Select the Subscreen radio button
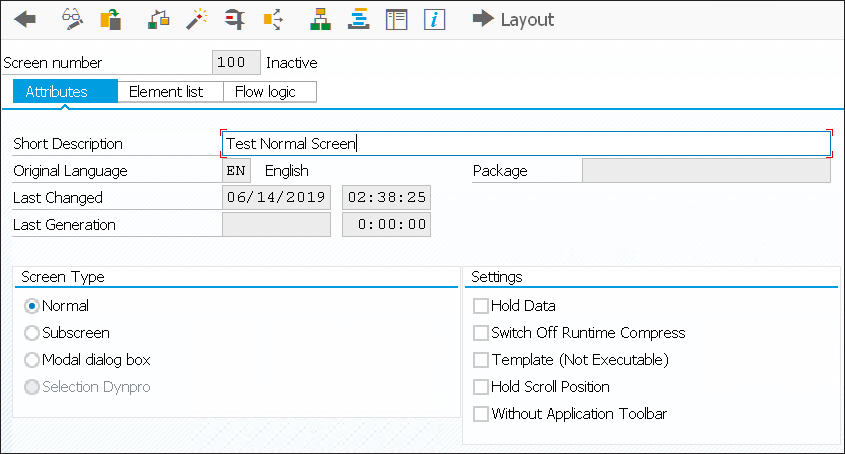This screenshot has width=845, height=454. [x=32, y=333]
